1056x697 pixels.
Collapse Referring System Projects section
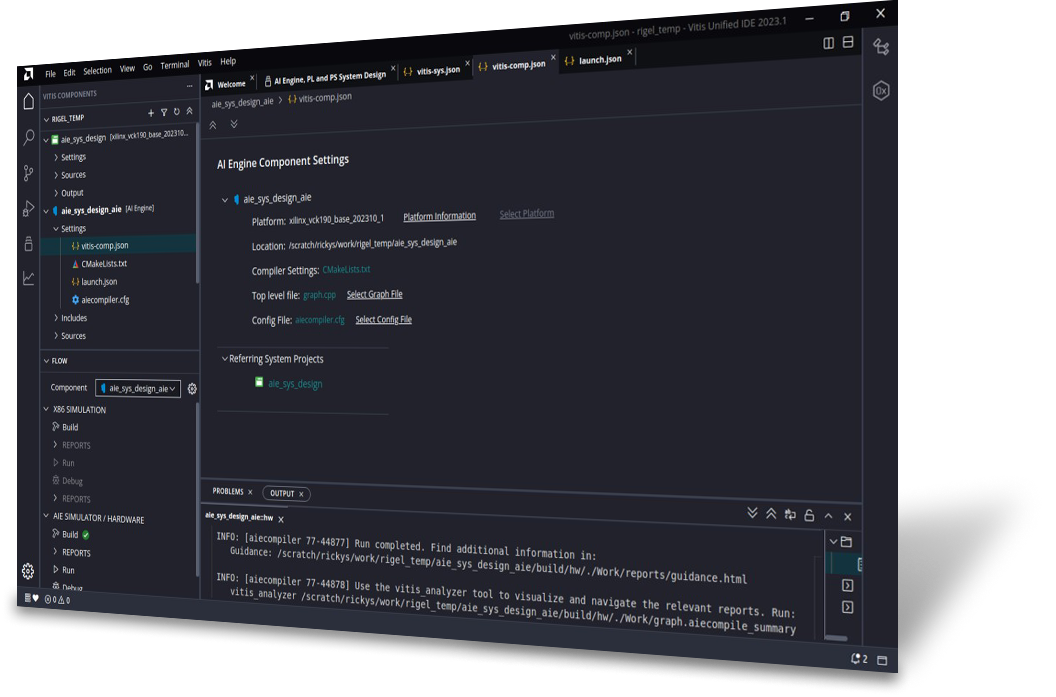[x=225, y=359]
